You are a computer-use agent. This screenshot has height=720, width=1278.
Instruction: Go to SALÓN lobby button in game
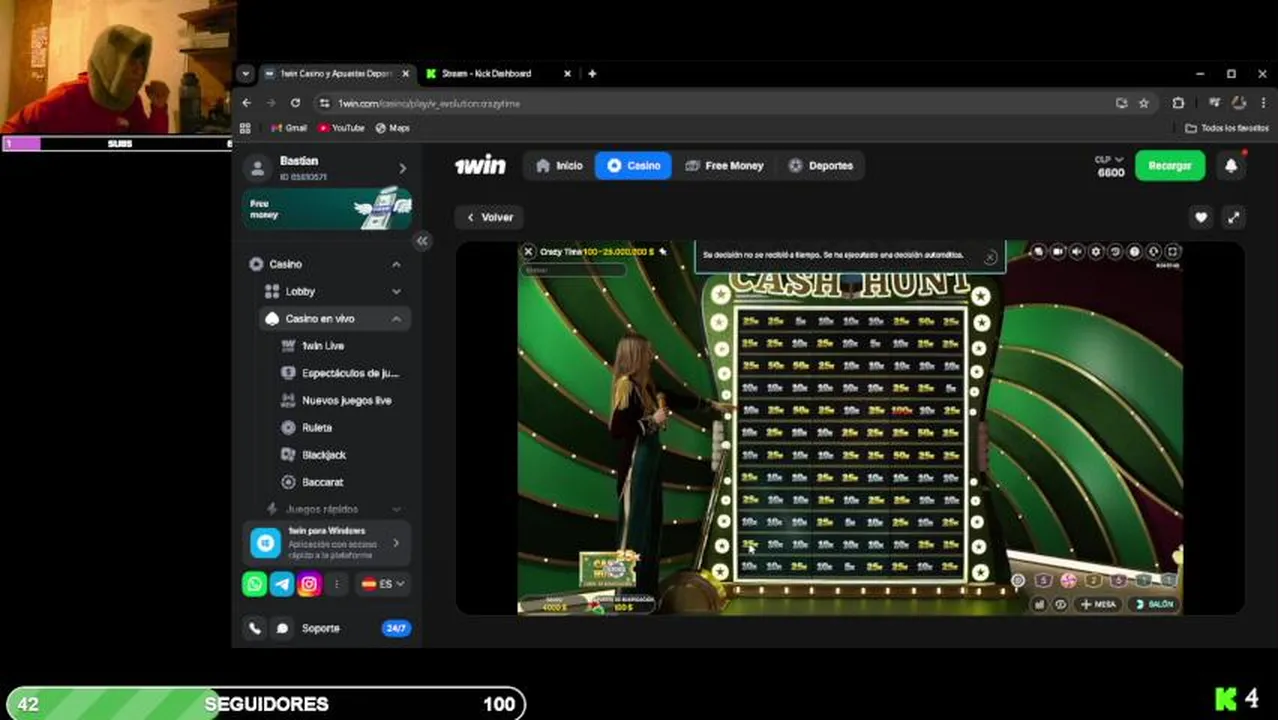(x=1154, y=604)
